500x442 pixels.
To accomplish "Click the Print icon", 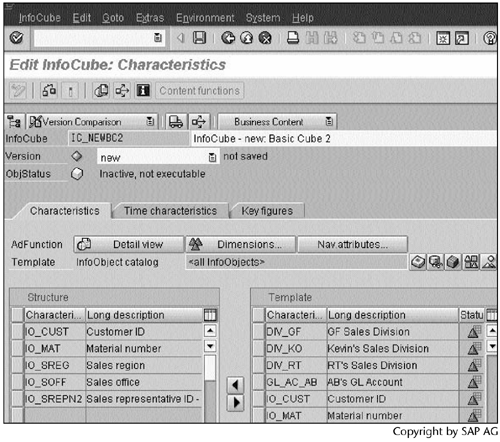I will coord(293,38).
